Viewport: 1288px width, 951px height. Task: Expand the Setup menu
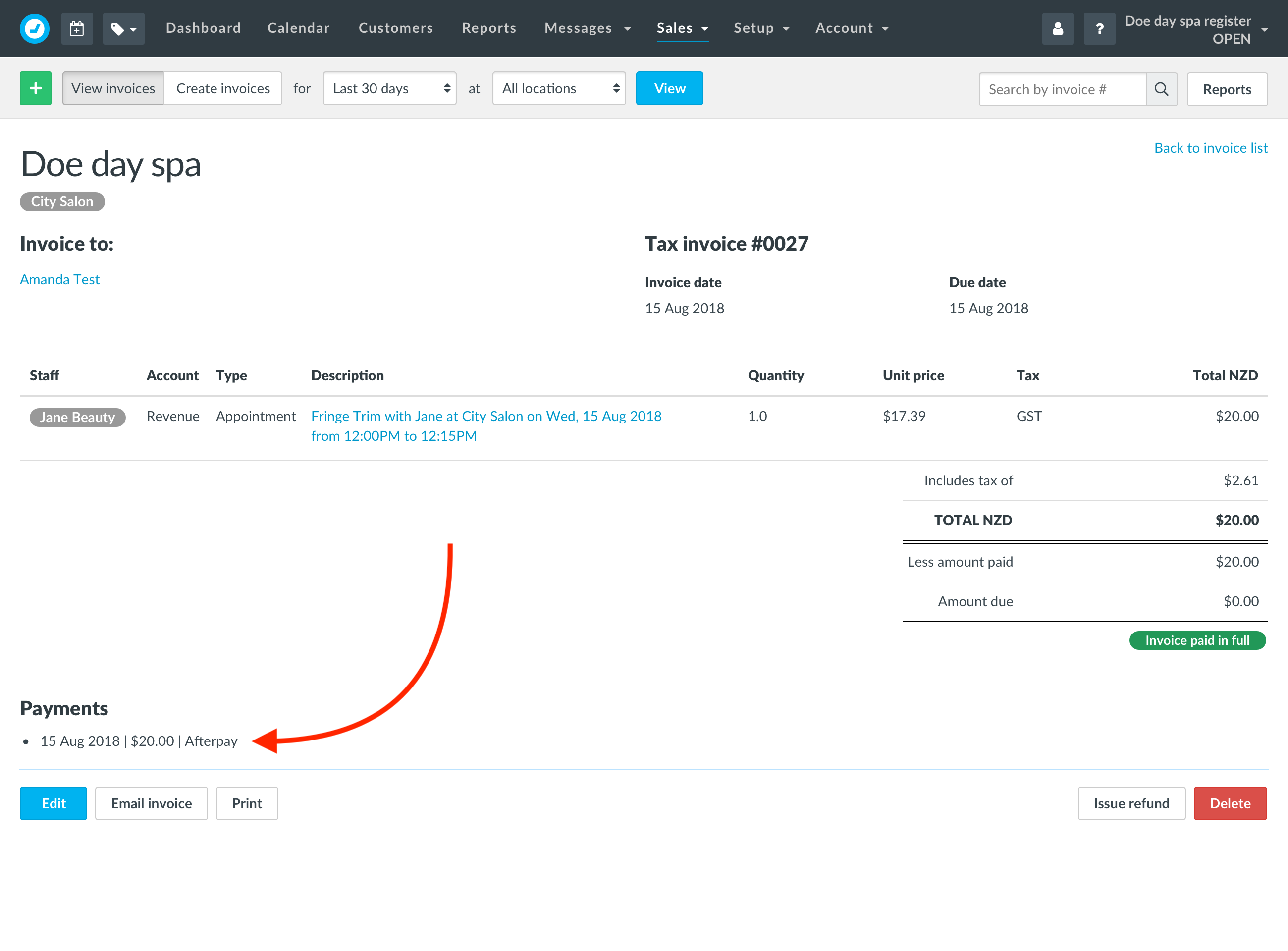(x=762, y=28)
